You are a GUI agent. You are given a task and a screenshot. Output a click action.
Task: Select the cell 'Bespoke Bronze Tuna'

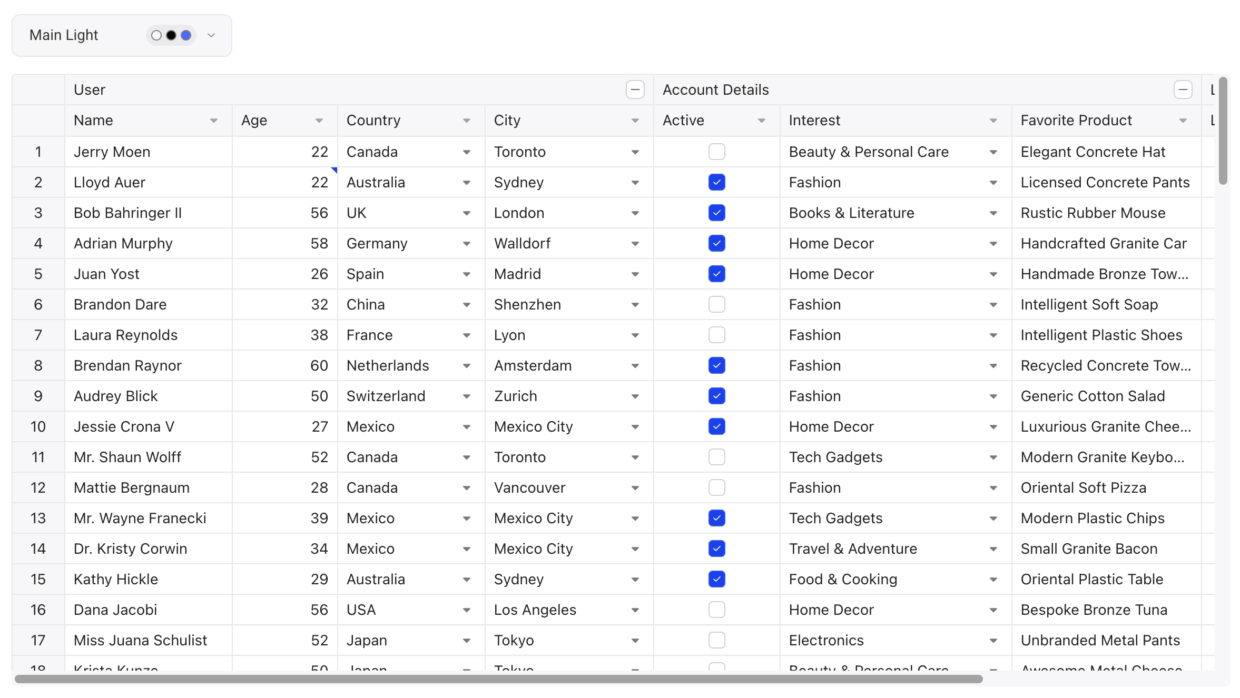(1107, 609)
